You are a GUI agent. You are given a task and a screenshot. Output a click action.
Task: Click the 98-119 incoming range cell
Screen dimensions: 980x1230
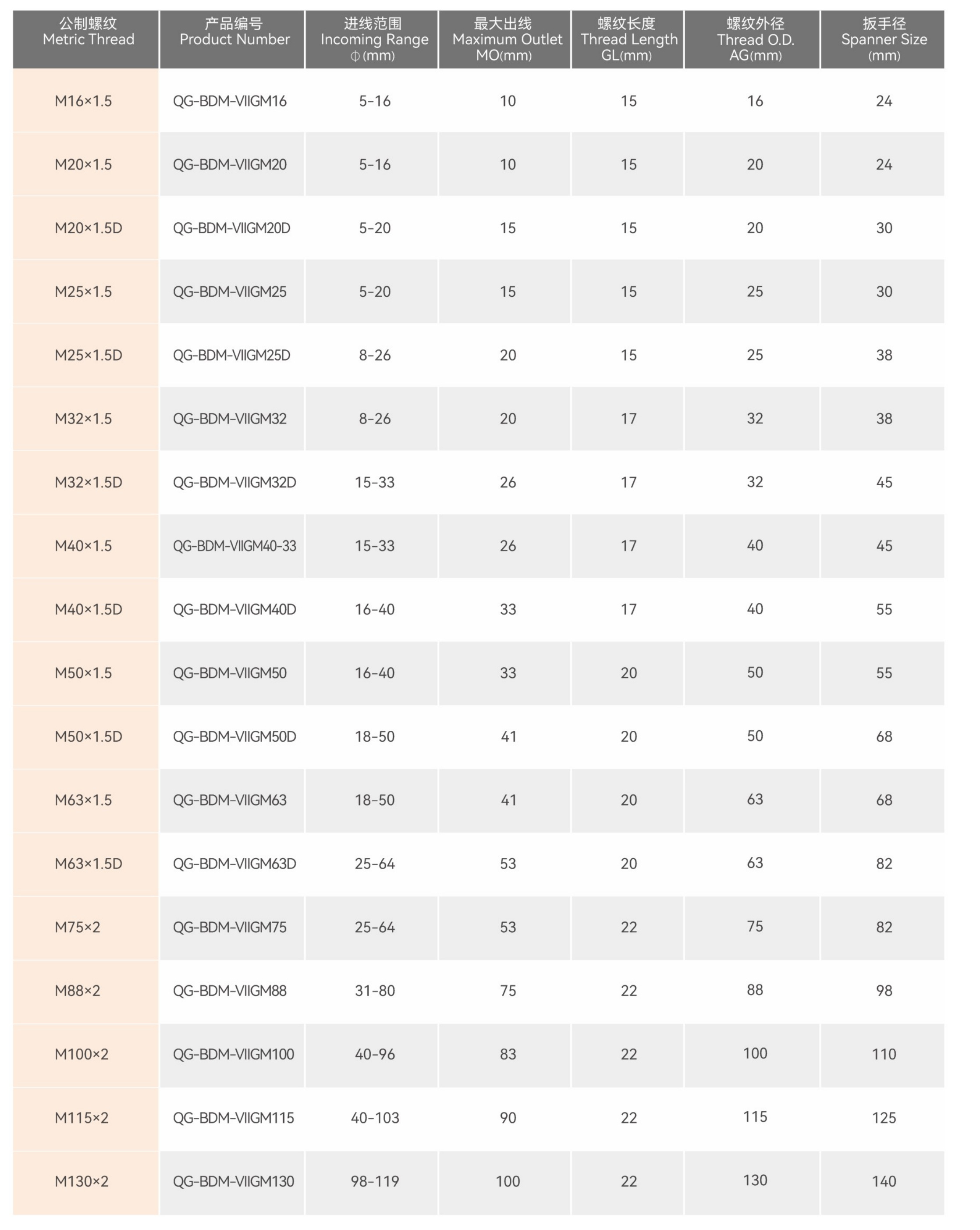click(x=375, y=1181)
